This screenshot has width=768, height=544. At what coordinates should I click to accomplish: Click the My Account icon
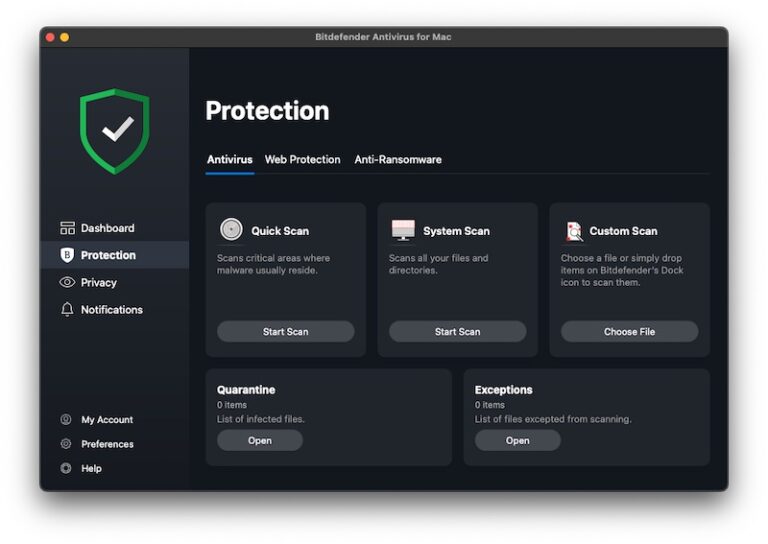pyautogui.click(x=66, y=420)
